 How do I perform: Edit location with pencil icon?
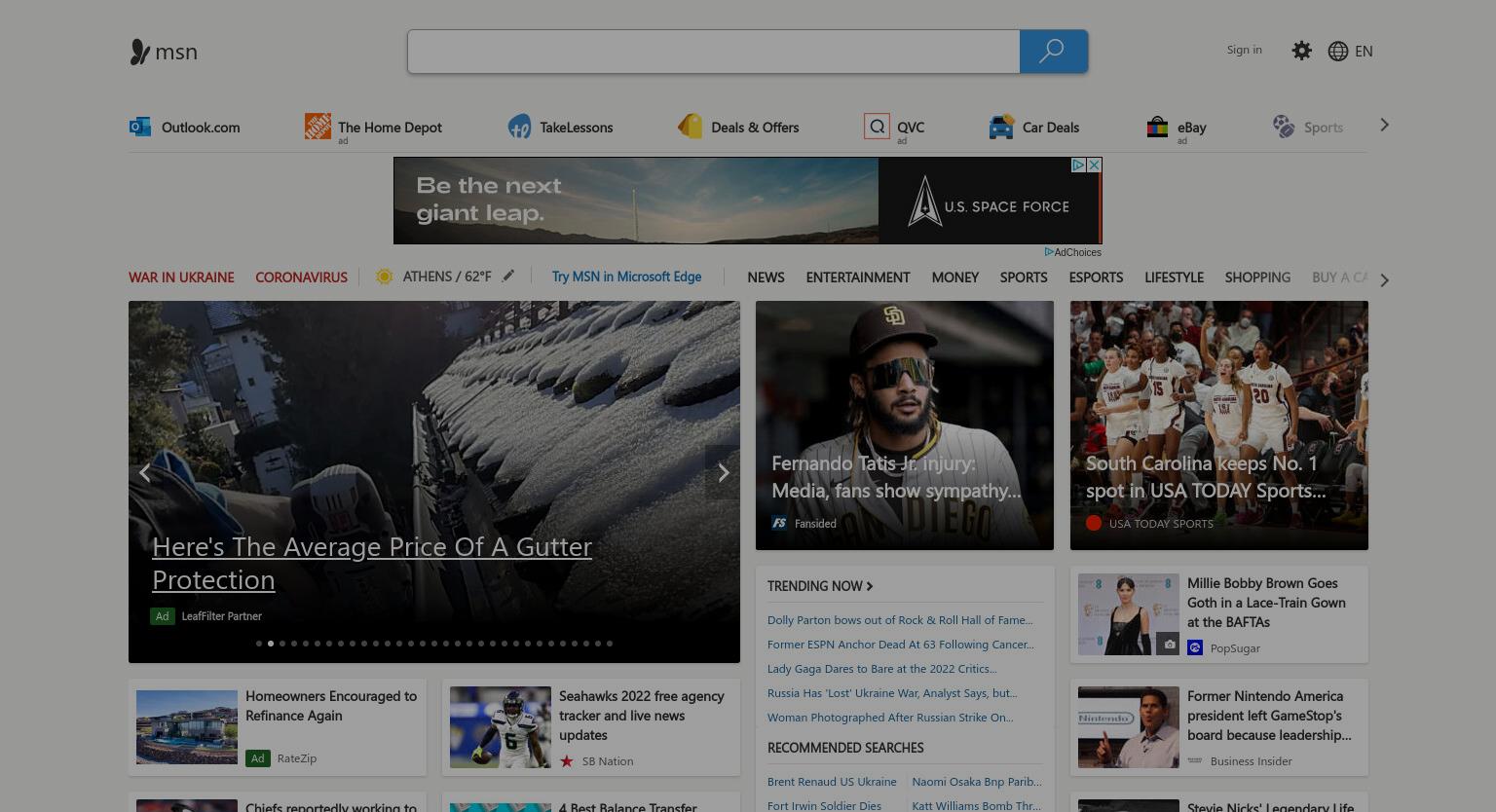(508, 277)
